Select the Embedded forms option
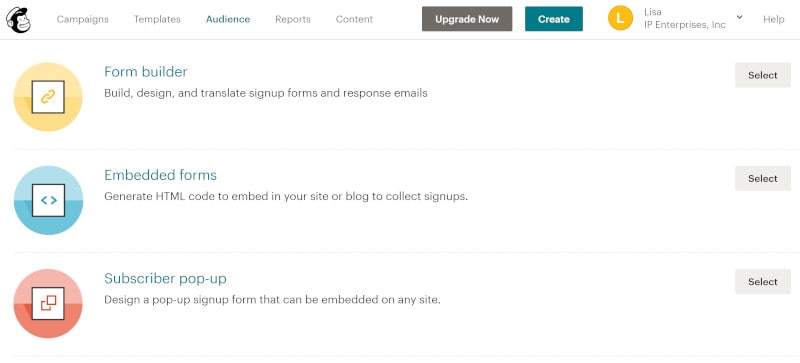 763,178
